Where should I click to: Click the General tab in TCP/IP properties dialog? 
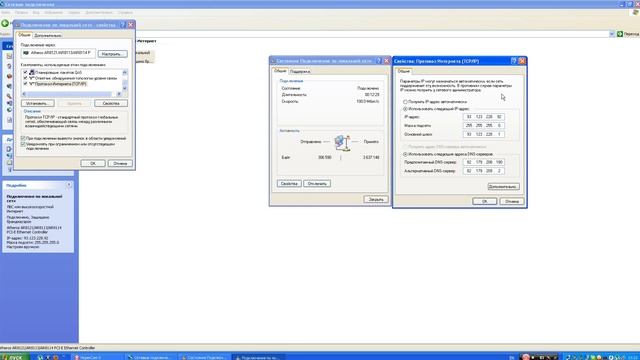404,71
